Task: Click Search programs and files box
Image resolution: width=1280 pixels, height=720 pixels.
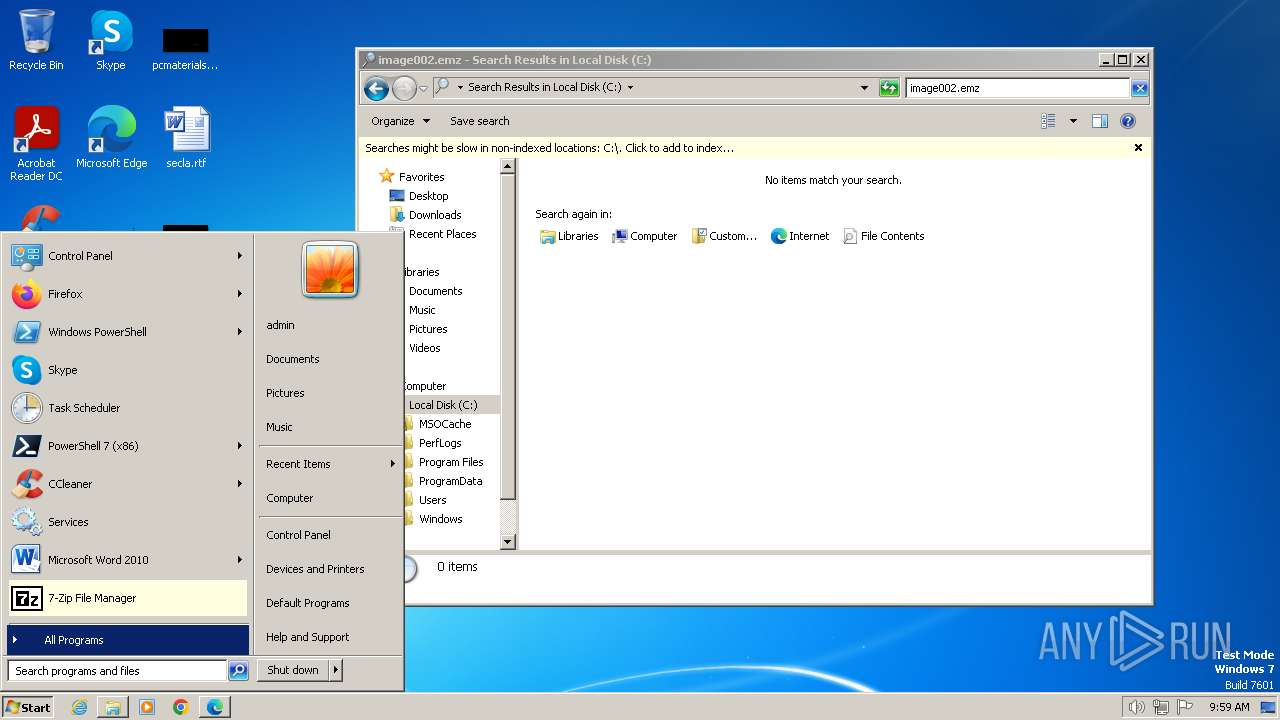Action: (x=117, y=671)
